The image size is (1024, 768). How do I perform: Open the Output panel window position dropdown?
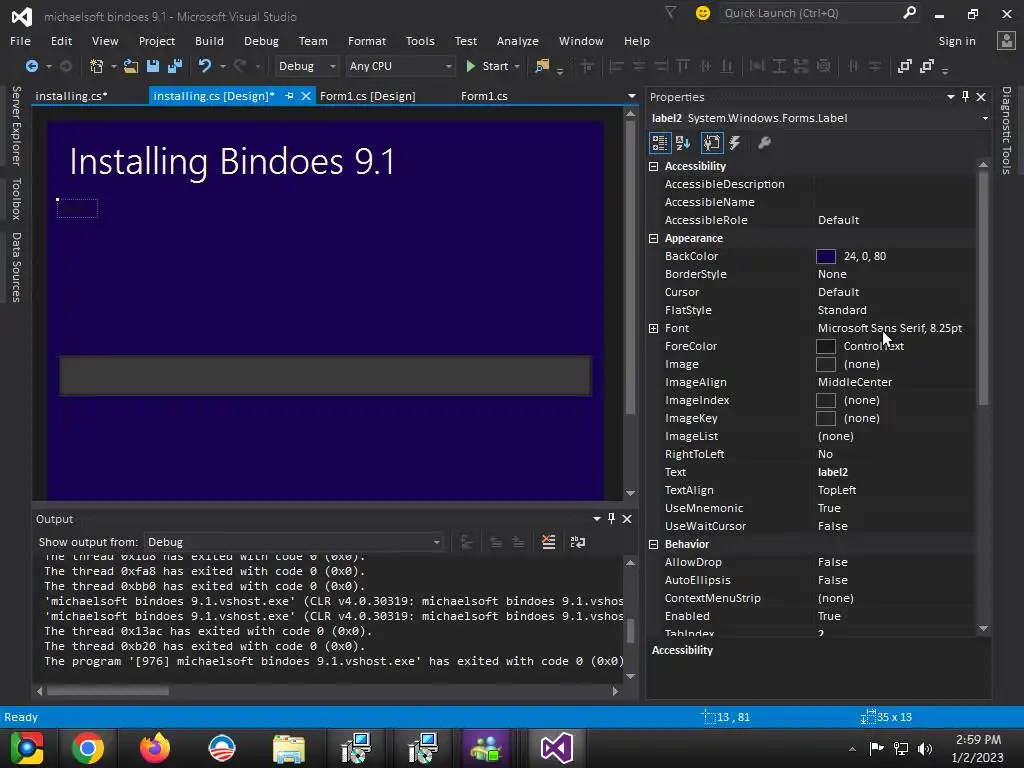click(x=596, y=519)
